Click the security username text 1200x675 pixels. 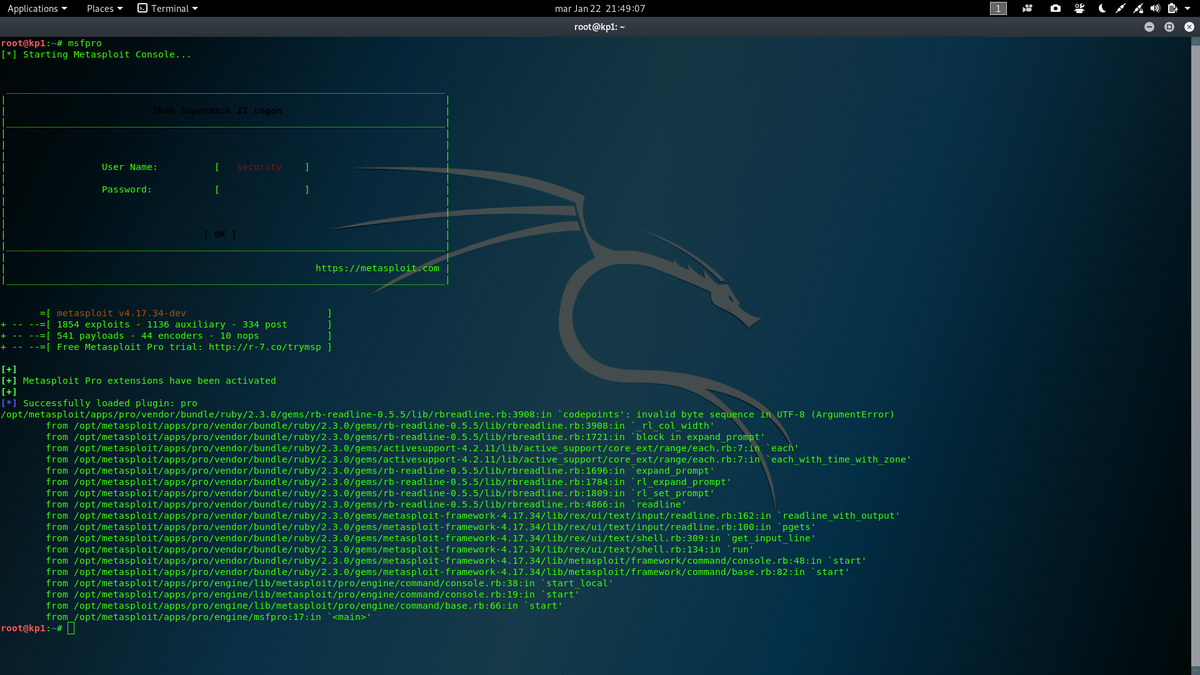coord(259,167)
